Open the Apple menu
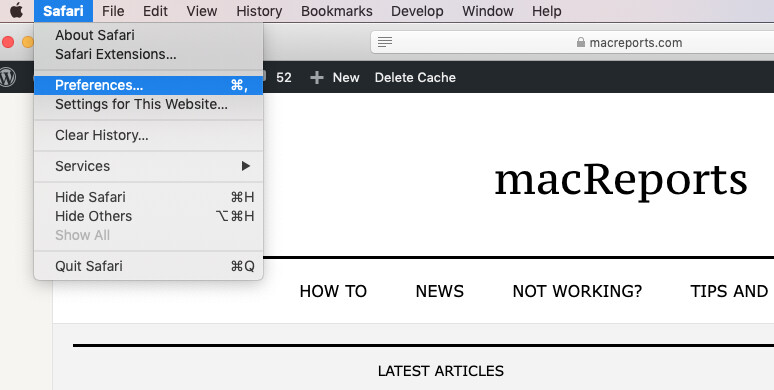This screenshot has height=390, width=774. 16,10
